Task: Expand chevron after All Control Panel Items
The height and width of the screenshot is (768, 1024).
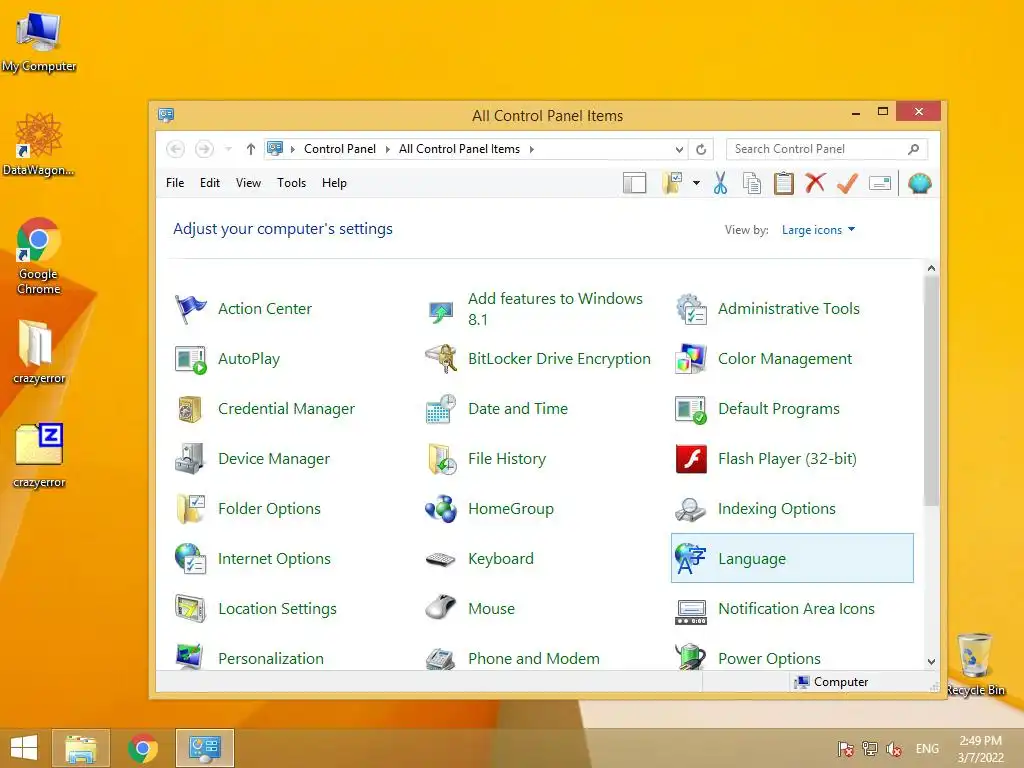Action: (x=532, y=150)
